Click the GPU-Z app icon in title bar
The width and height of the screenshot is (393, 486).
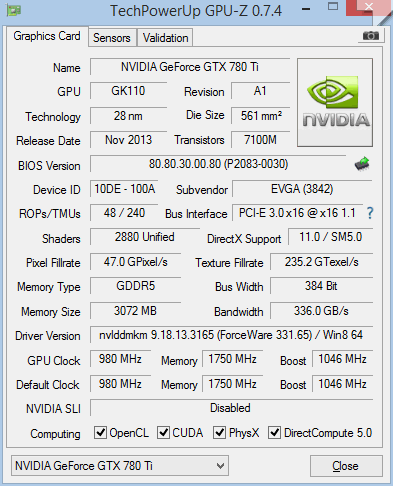(x=14, y=10)
